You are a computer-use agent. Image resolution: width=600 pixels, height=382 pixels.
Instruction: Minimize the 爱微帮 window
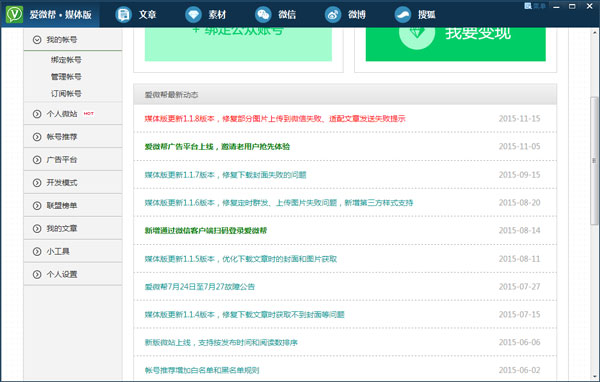(x=556, y=6)
